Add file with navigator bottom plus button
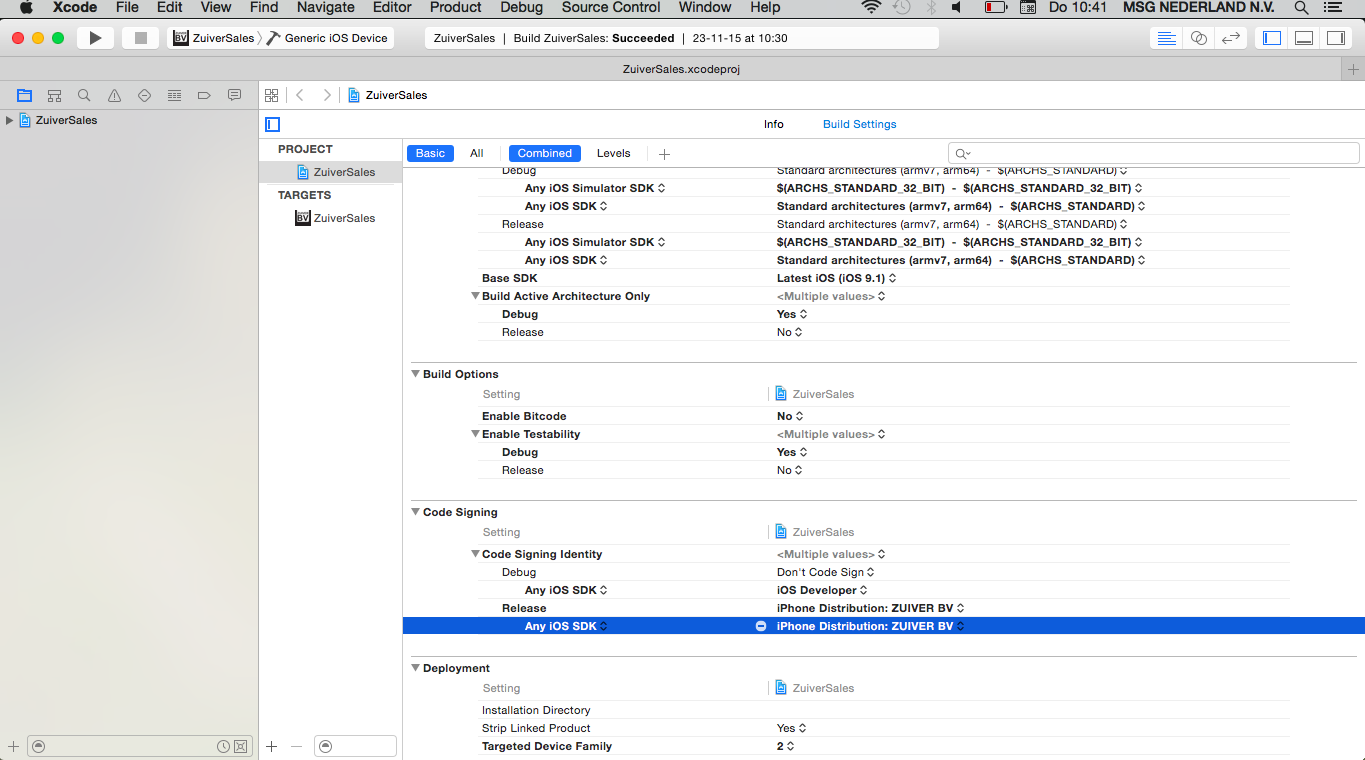Screen dimensions: 1365x760 (13, 746)
